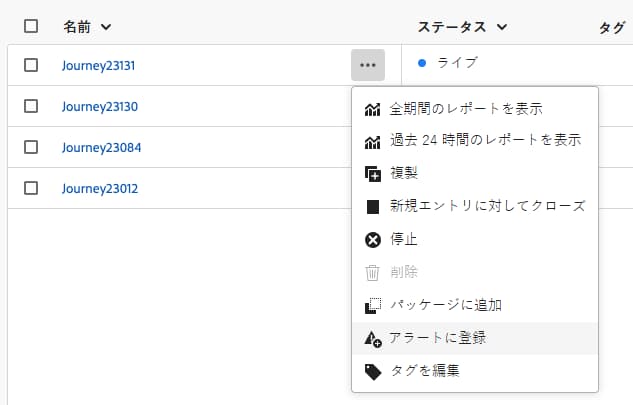Click the subscribe to alerts icon
This screenshot has height=405, width=633.
(x=373, y=338)
